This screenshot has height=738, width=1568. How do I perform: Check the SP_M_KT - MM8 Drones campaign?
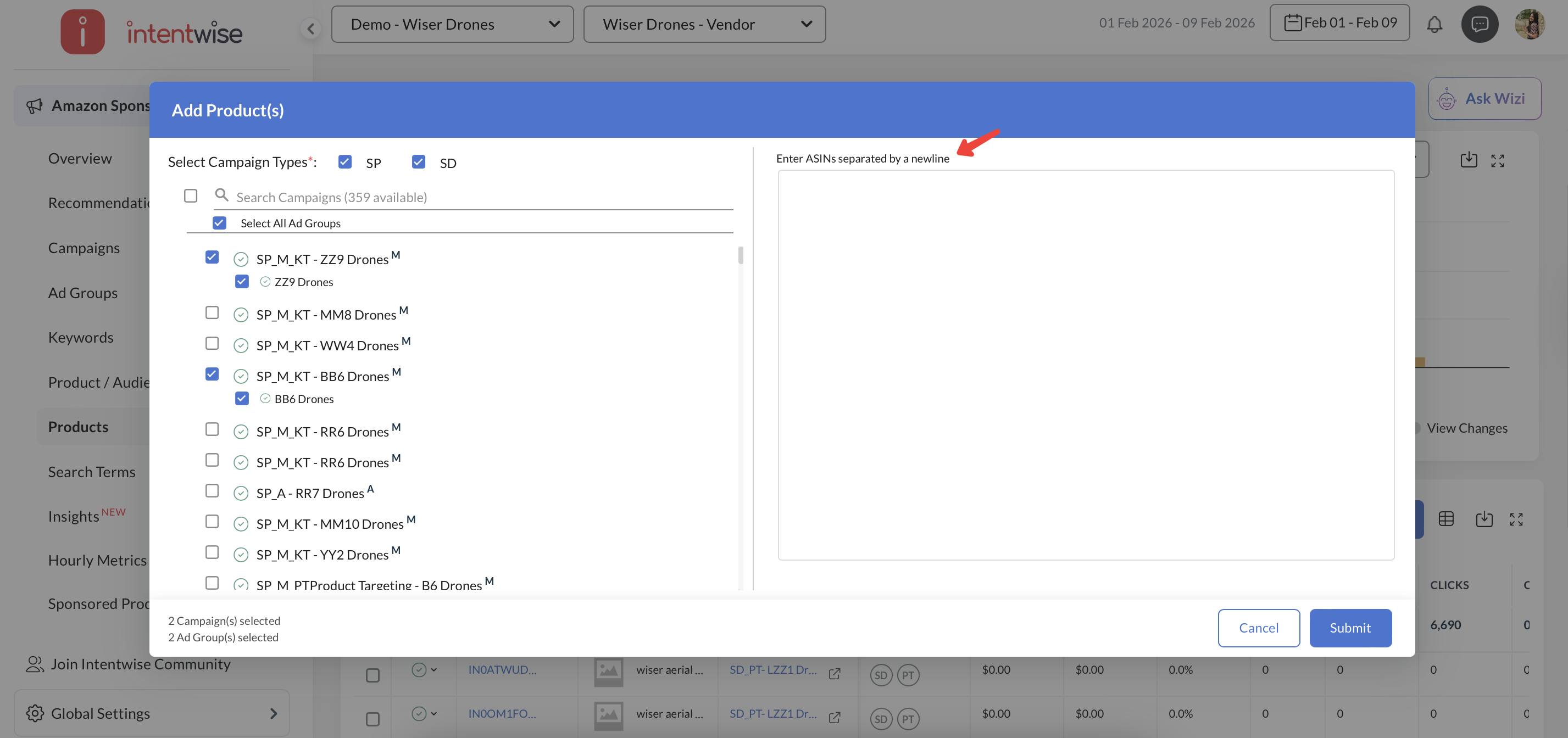pyautogui.click(x=212, y=313)
